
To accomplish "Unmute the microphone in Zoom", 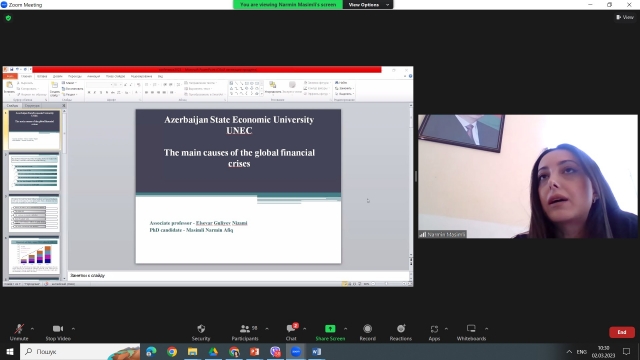I will pyautogui.click(x=19, y=332).
